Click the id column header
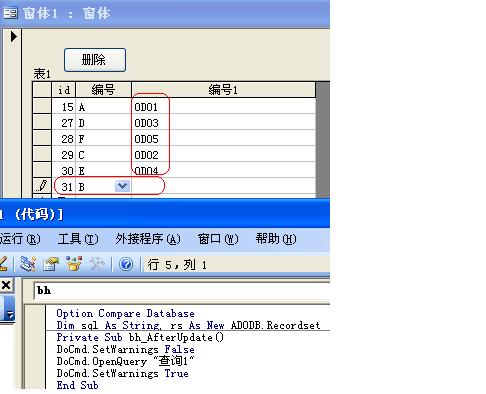The image size is (486, 394). pyautogui.click(x=64, y=90)
